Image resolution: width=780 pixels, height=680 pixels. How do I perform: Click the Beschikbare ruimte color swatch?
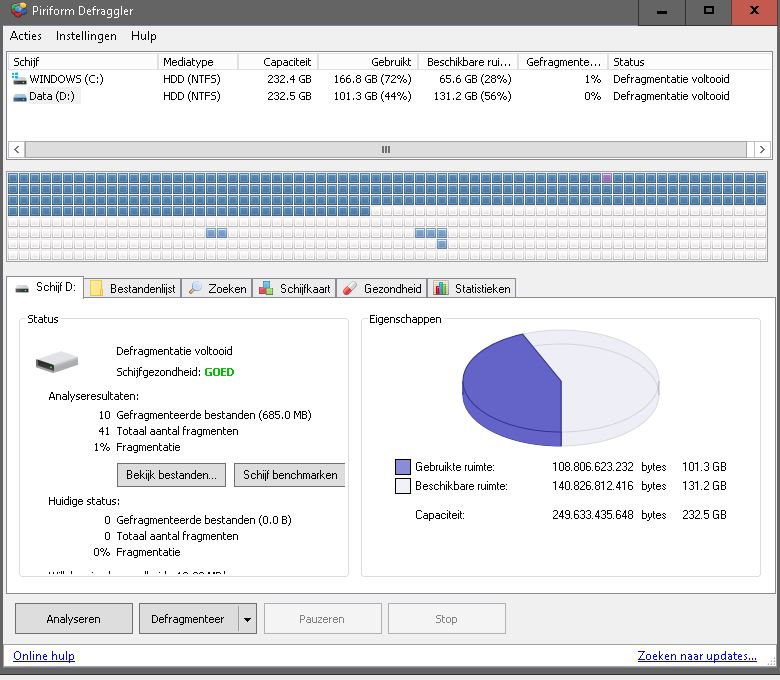402,486
